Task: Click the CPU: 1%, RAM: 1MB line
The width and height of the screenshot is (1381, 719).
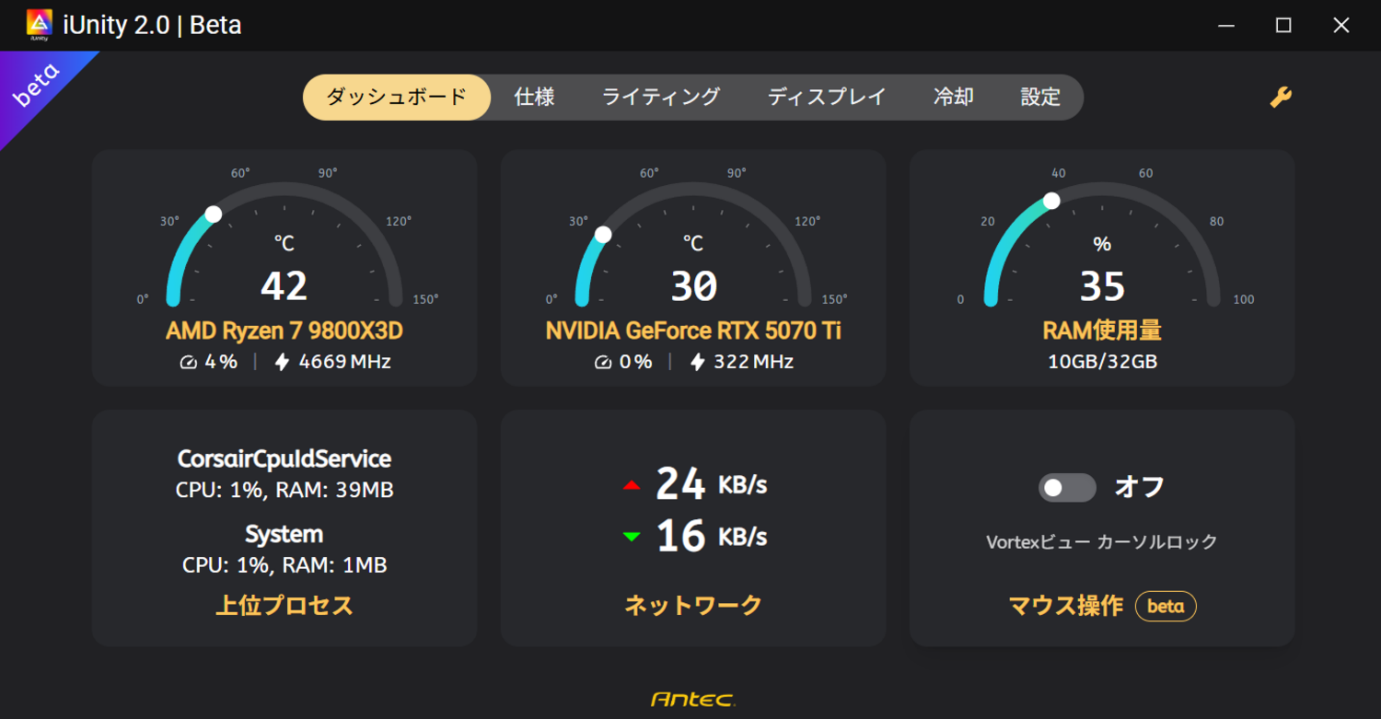Action: [x=284, y=565]
